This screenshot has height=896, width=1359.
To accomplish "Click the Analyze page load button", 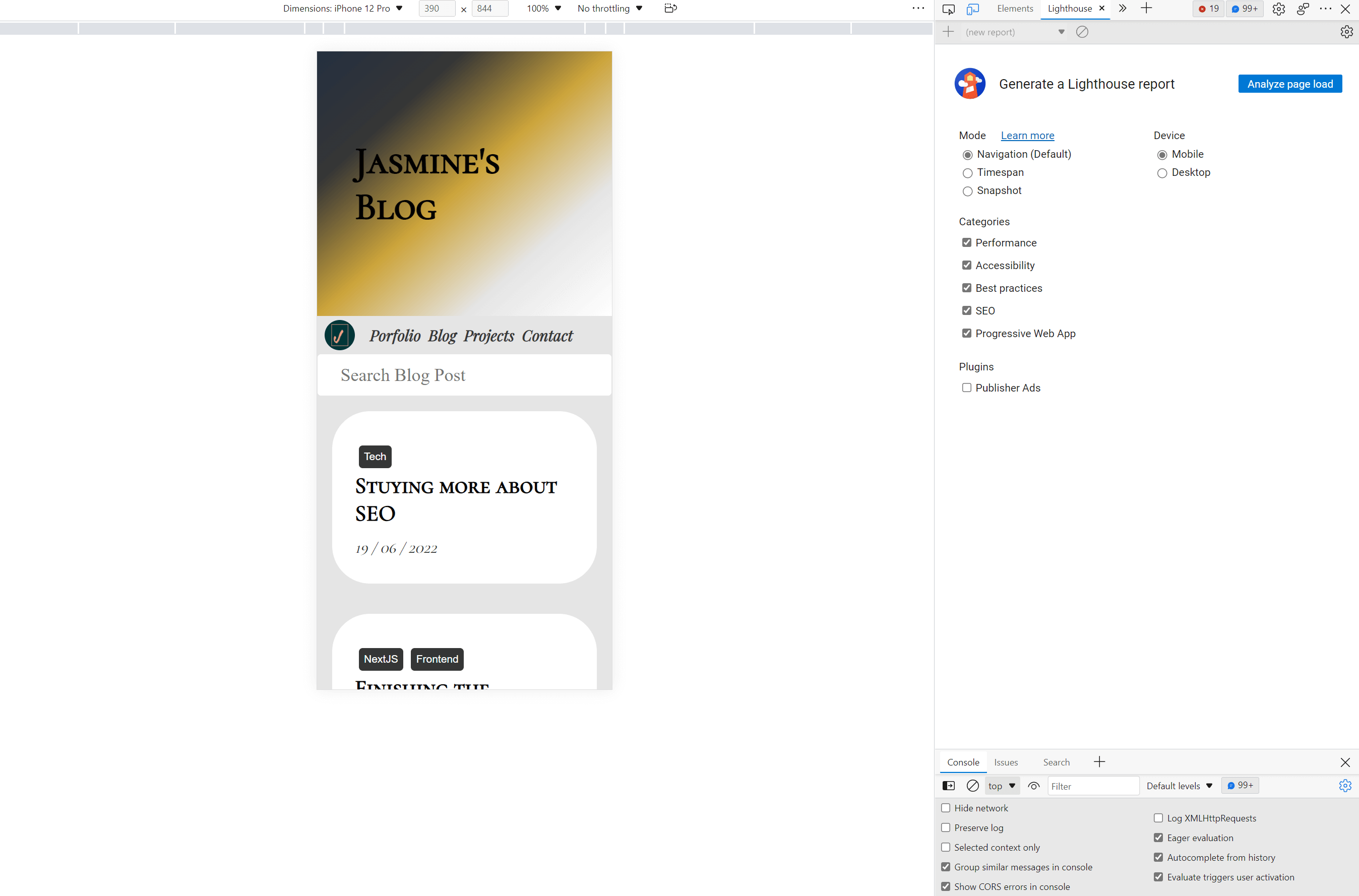I will coord(1290,84).
